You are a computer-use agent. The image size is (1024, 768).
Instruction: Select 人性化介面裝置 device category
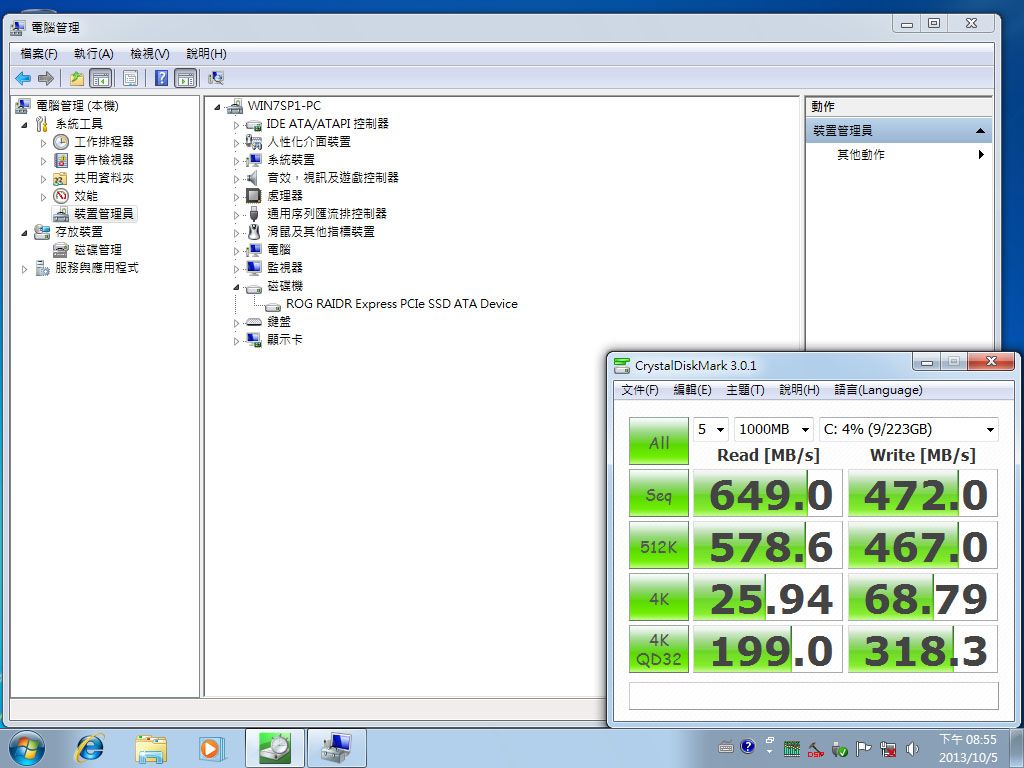point(309,142)
